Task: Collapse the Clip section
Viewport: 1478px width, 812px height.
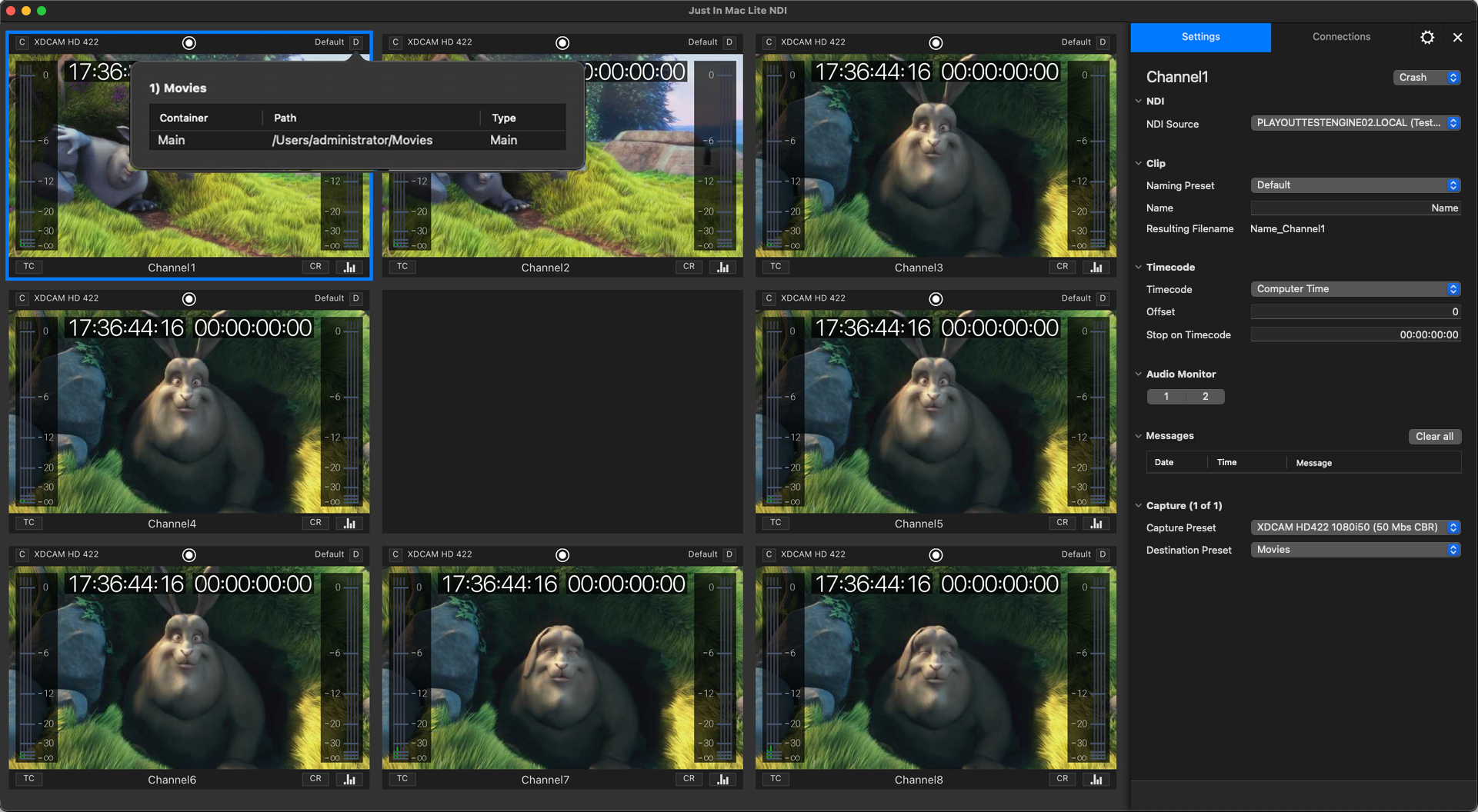Action: pos(1139,163)
